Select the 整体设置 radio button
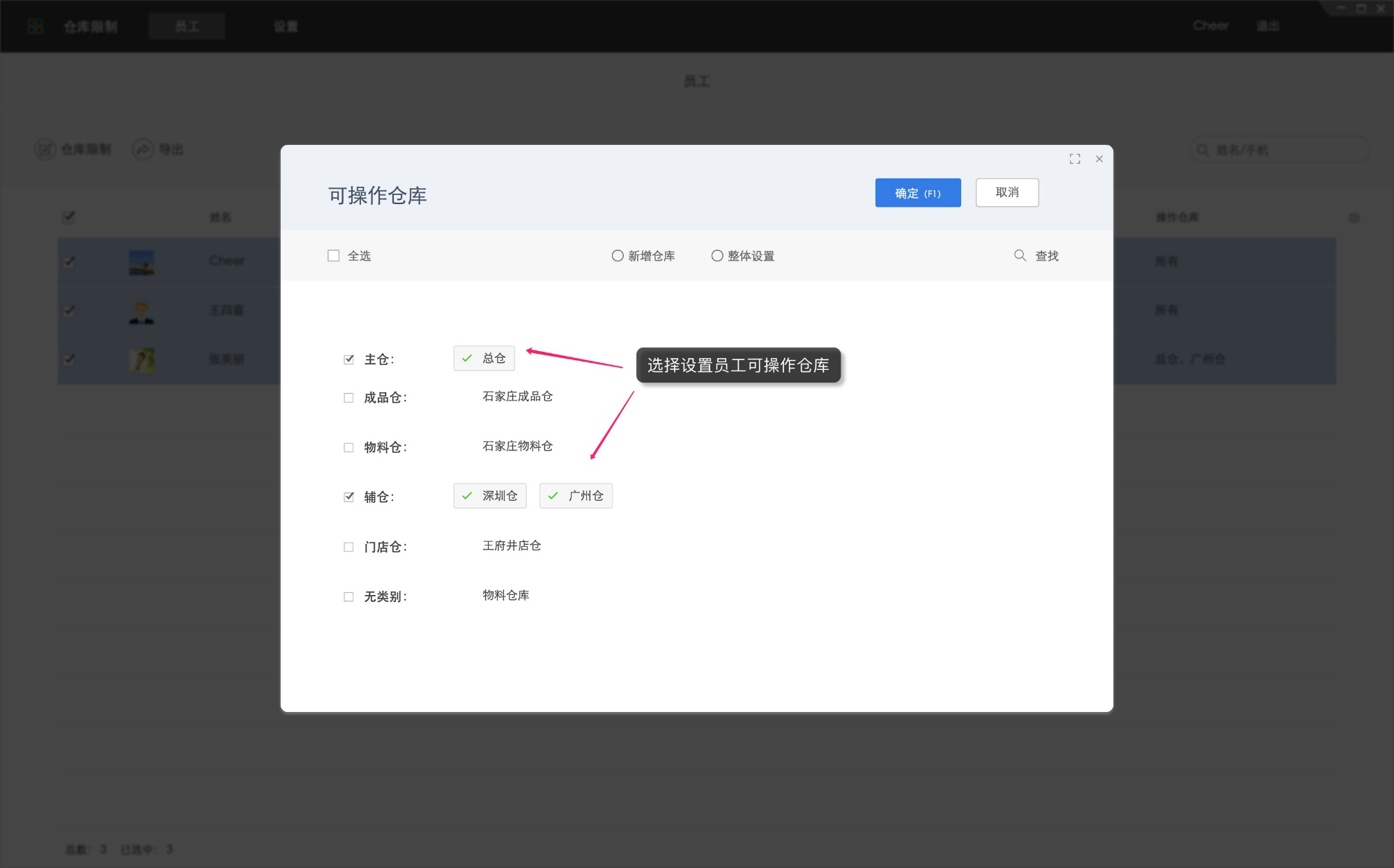The height and width of the screenshot is (868, 1394). pyautogui.click(x=717, y=256)
